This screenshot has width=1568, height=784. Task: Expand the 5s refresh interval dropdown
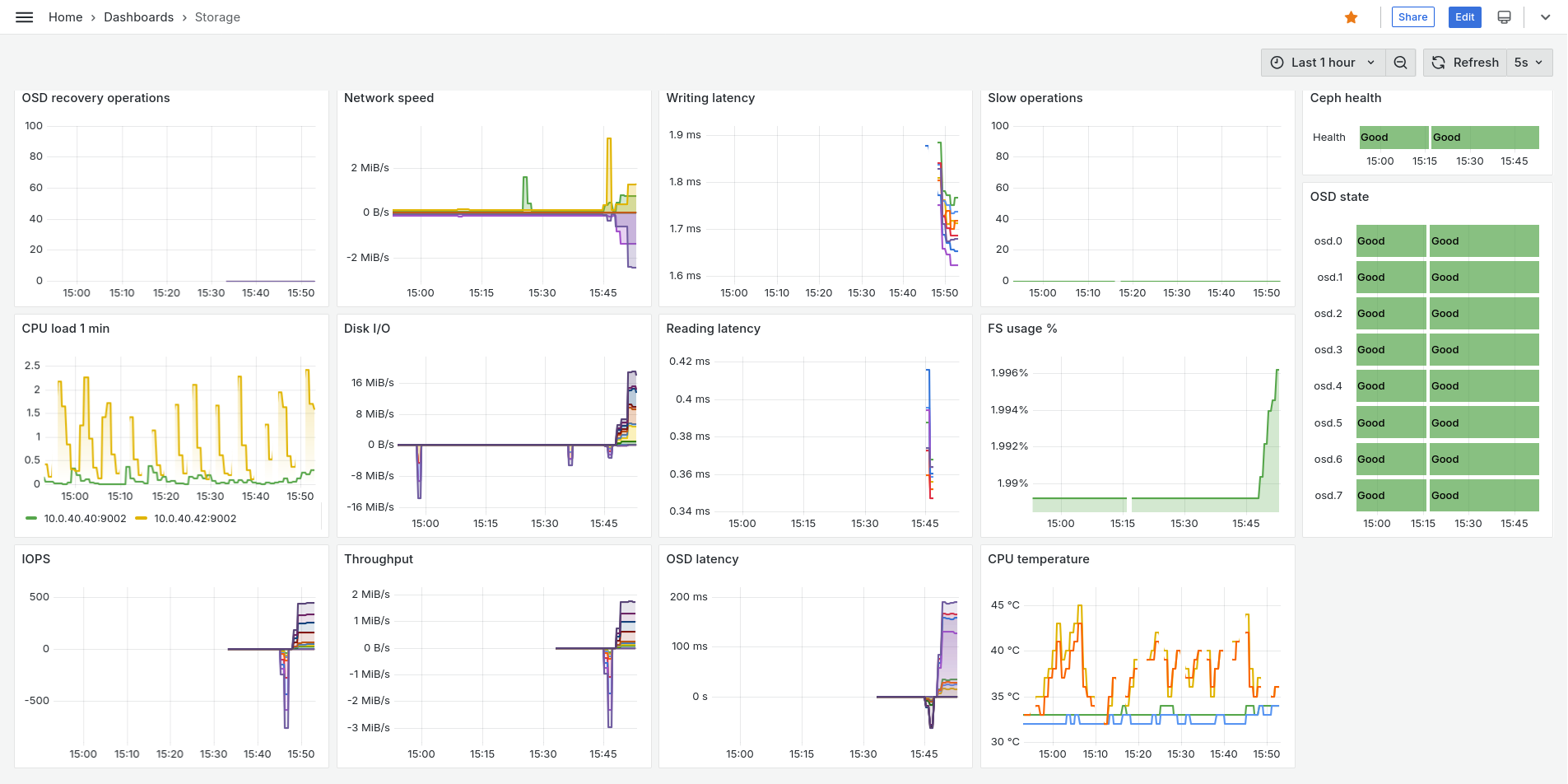pos(1528,63)
